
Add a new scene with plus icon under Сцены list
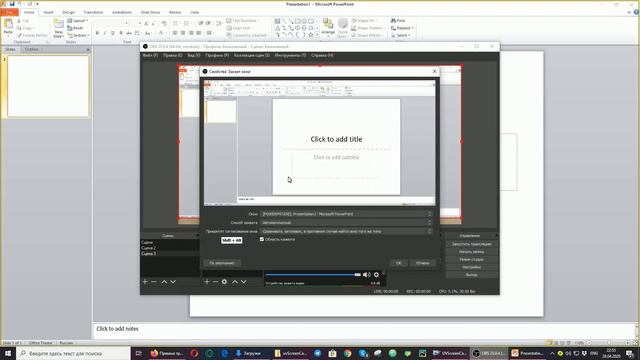click(145, 282)
